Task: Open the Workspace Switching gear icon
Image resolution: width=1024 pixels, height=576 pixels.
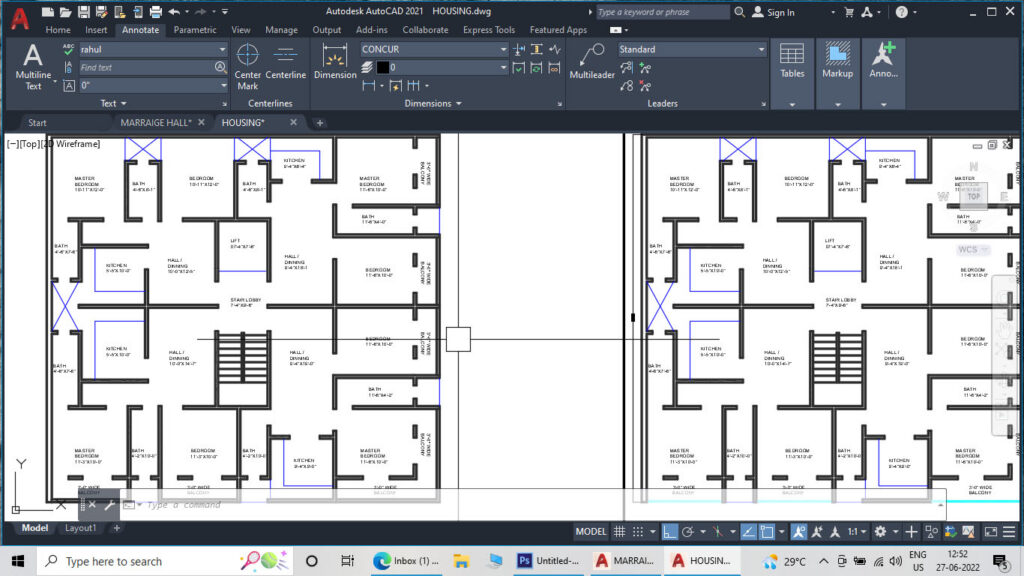Action: tap(880, 532)
